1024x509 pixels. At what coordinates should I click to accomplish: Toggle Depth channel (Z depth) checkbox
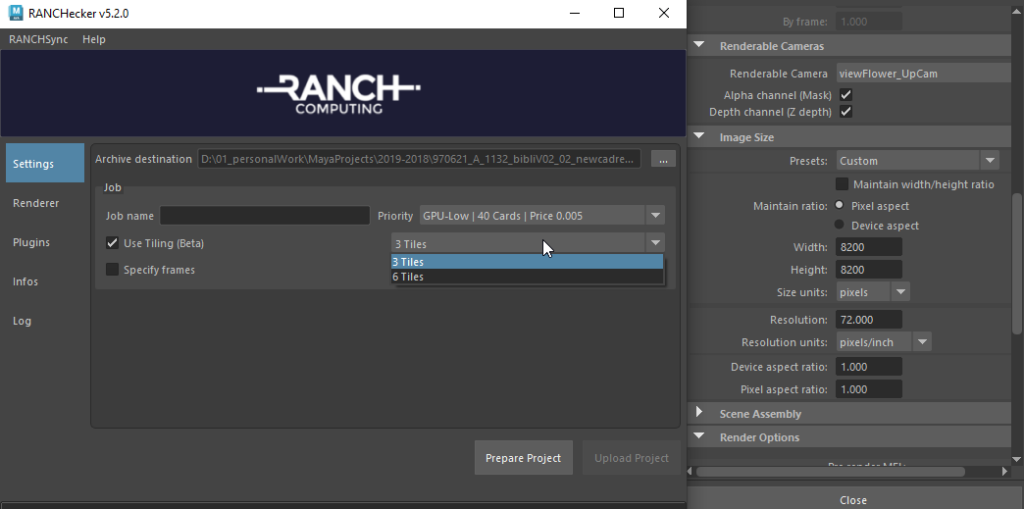tap(846, 112)
